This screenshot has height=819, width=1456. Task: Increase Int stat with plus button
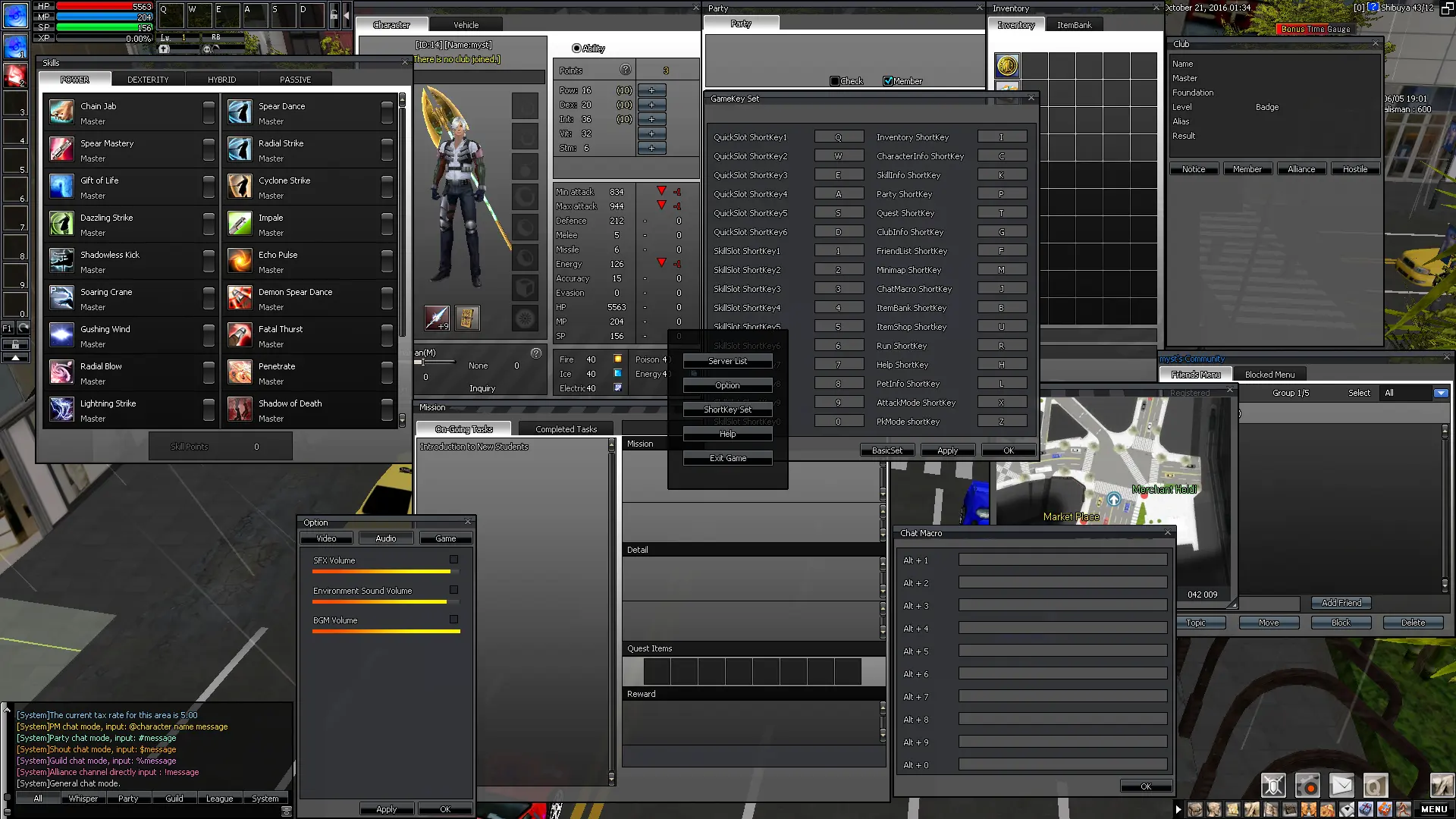pyautogui.click(x=651, y=119)
